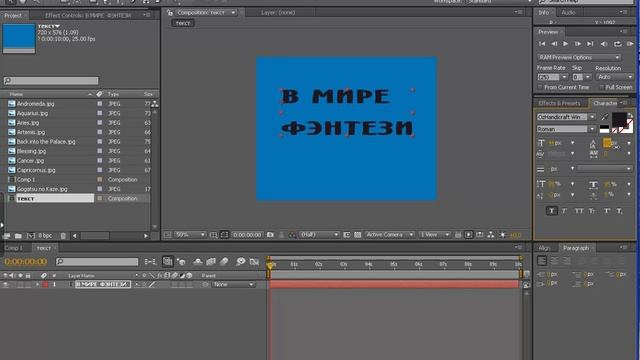Jump to last frame in Preview panel
Screen dimensions: 640x360
590,44
